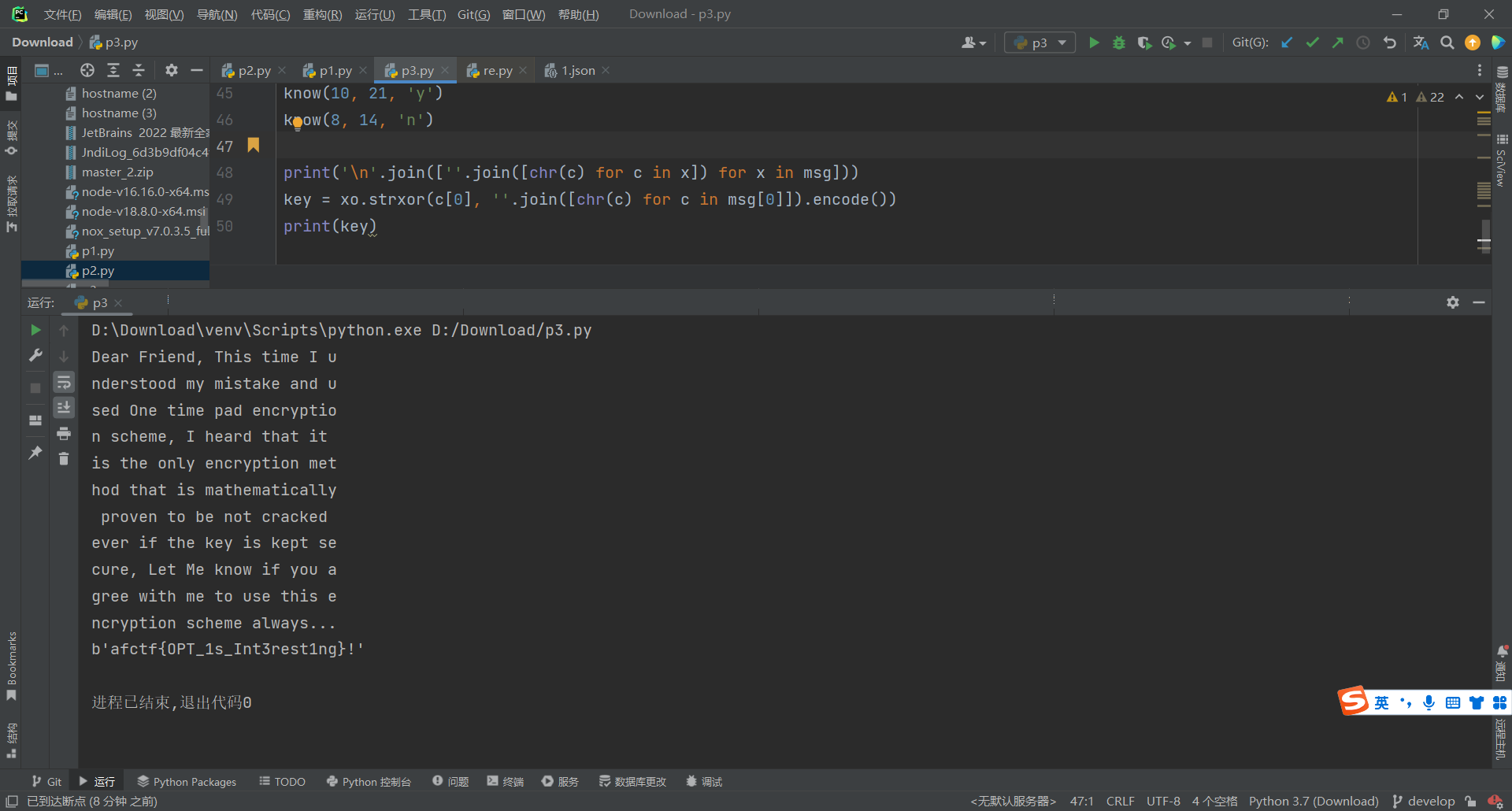The height and width of the screenshot is (811, 1512).
Task: Open the 问题 problems tool window
Action: pyautogui.click(x=450, y=781)
